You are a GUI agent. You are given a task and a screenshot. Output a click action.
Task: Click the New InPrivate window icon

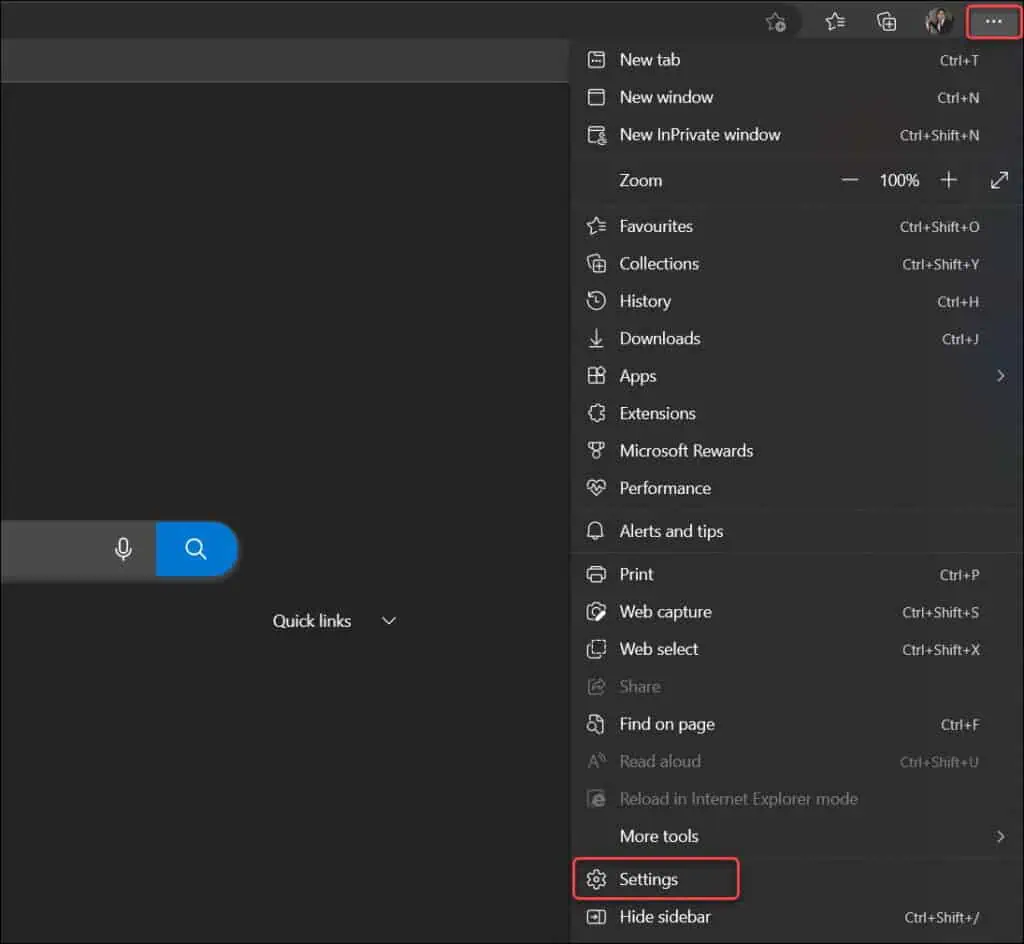596,135
